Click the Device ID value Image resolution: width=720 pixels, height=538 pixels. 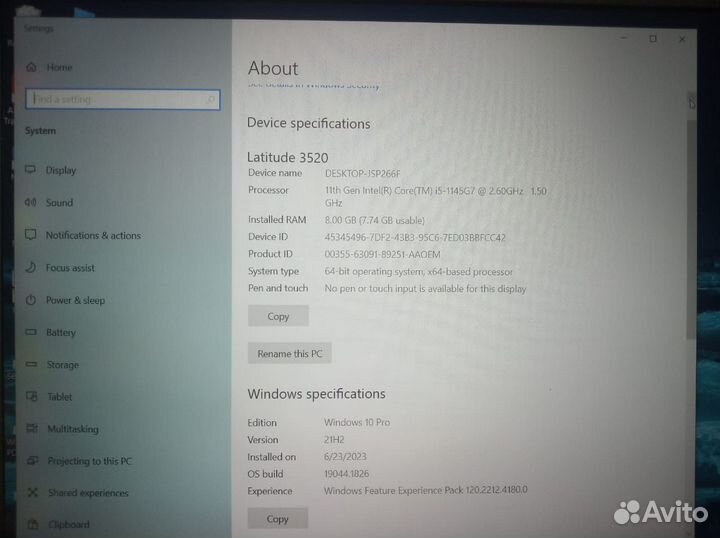tap(415, 237)
